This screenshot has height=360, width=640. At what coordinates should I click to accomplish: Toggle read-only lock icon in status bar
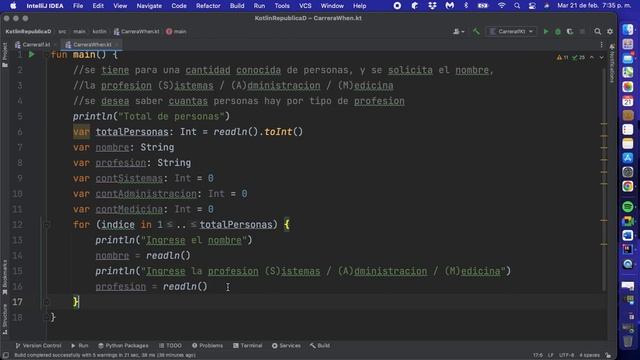[608, 356]
